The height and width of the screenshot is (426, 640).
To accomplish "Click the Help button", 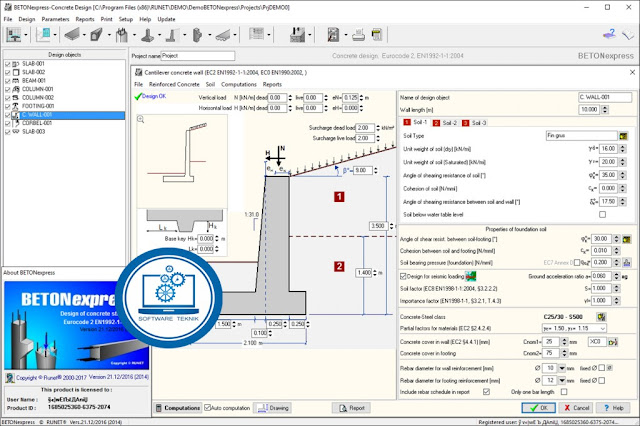I will (613, 408).
